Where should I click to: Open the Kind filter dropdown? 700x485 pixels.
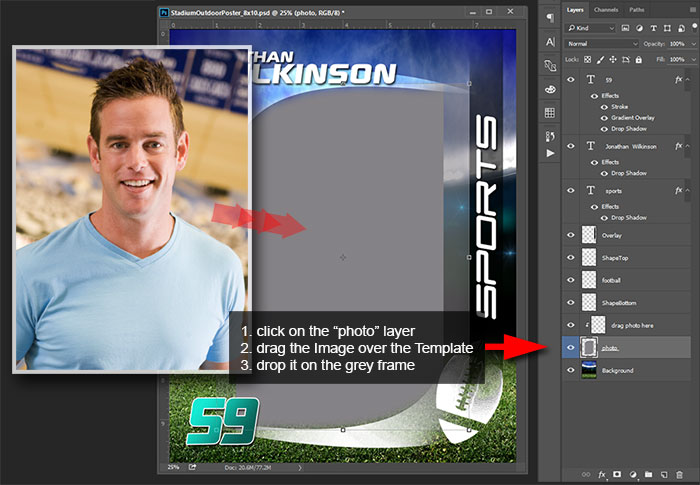[591, 28]
